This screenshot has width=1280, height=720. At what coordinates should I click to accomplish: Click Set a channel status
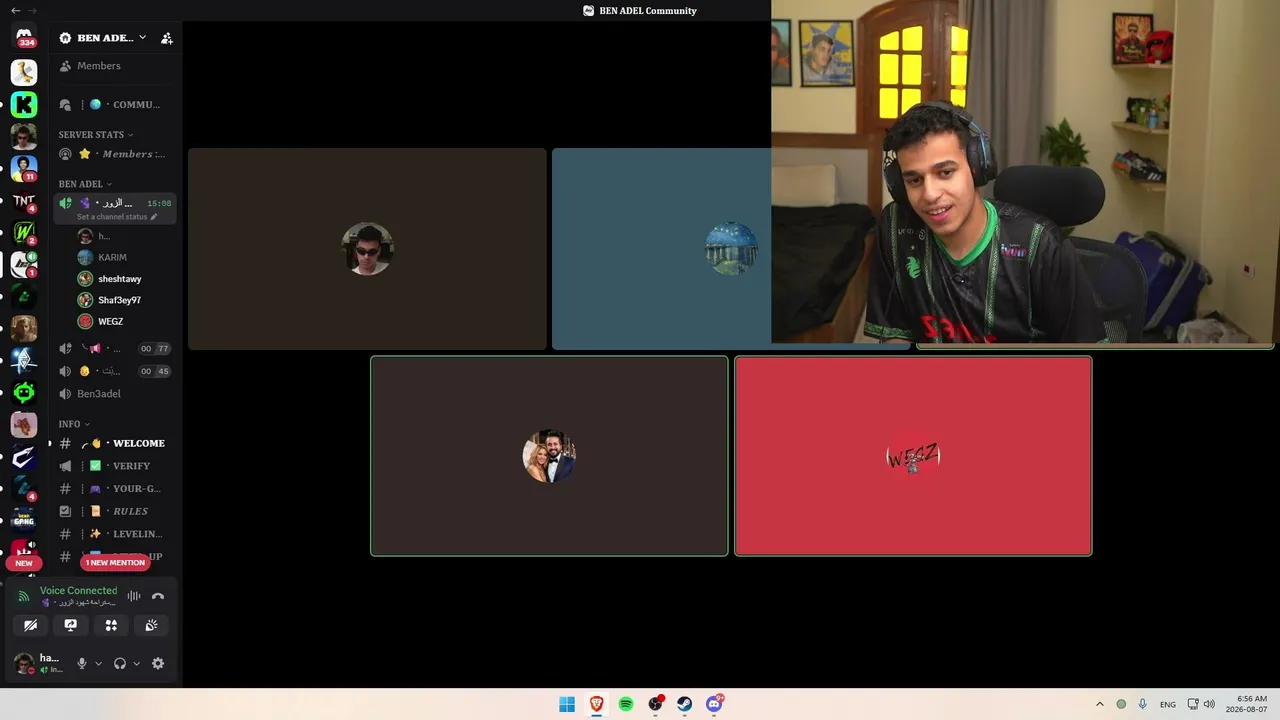(117, 217)
